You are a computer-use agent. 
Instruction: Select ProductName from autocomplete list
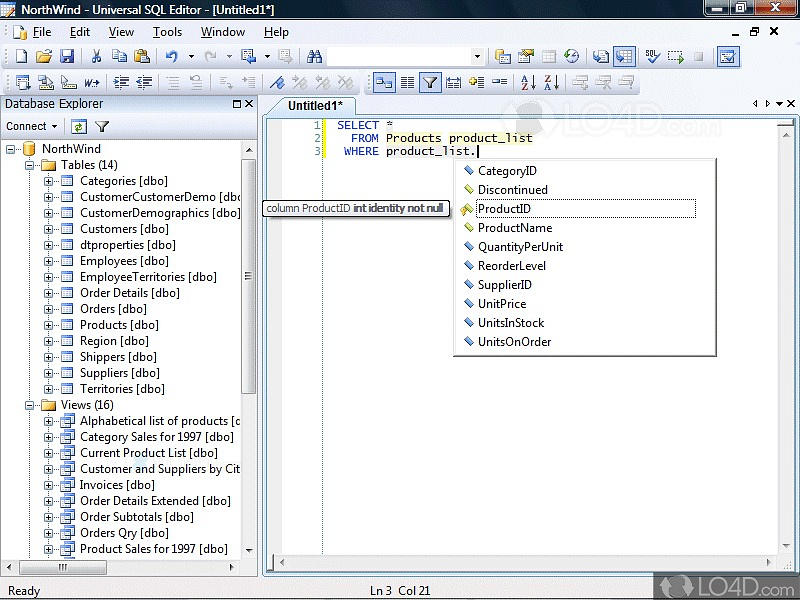pos(514,228)
